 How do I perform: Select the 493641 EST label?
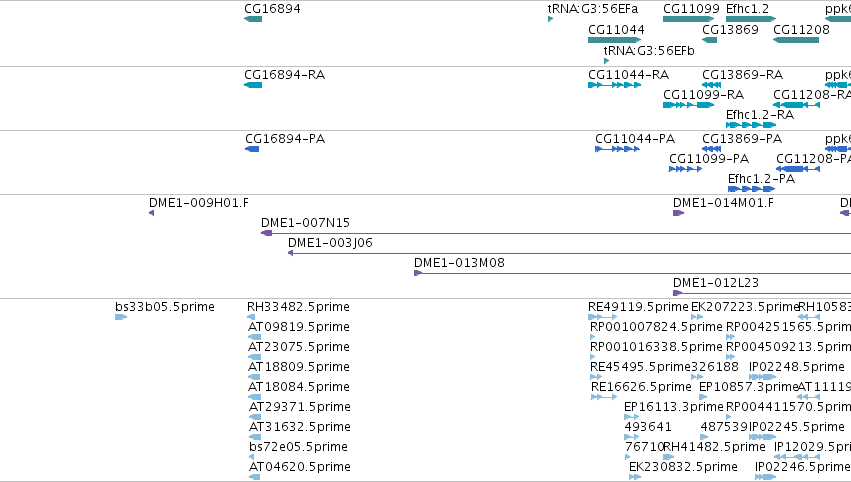[648, 428]
